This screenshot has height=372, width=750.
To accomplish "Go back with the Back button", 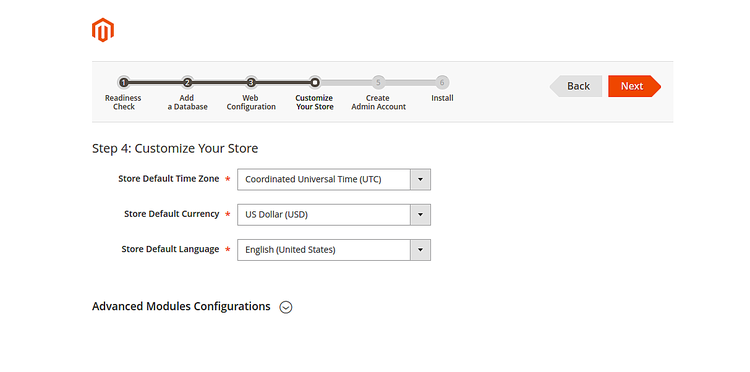I will pyautogui.click(x=576, y=86).
